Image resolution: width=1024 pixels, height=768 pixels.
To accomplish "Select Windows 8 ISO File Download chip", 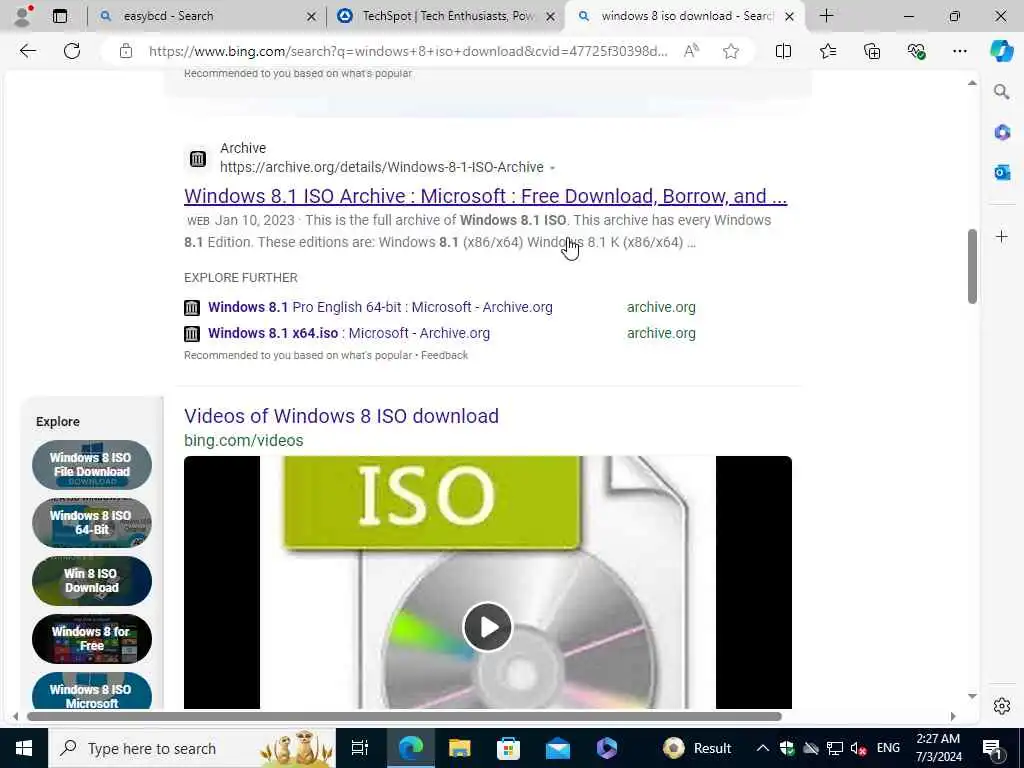I will (91, 465).
